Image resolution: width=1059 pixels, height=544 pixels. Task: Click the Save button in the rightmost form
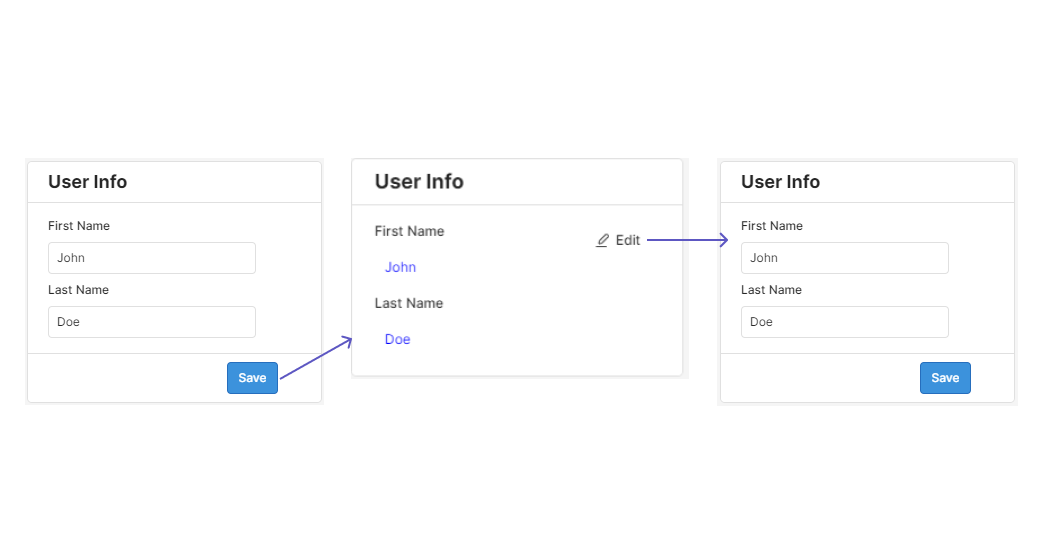(x=946, y=378)
